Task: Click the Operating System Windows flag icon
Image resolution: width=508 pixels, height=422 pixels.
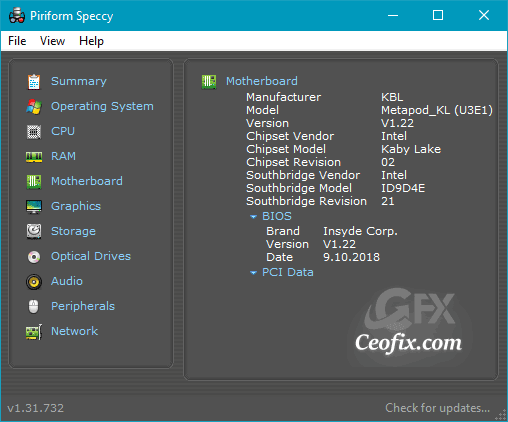Action: pos(34,107)
